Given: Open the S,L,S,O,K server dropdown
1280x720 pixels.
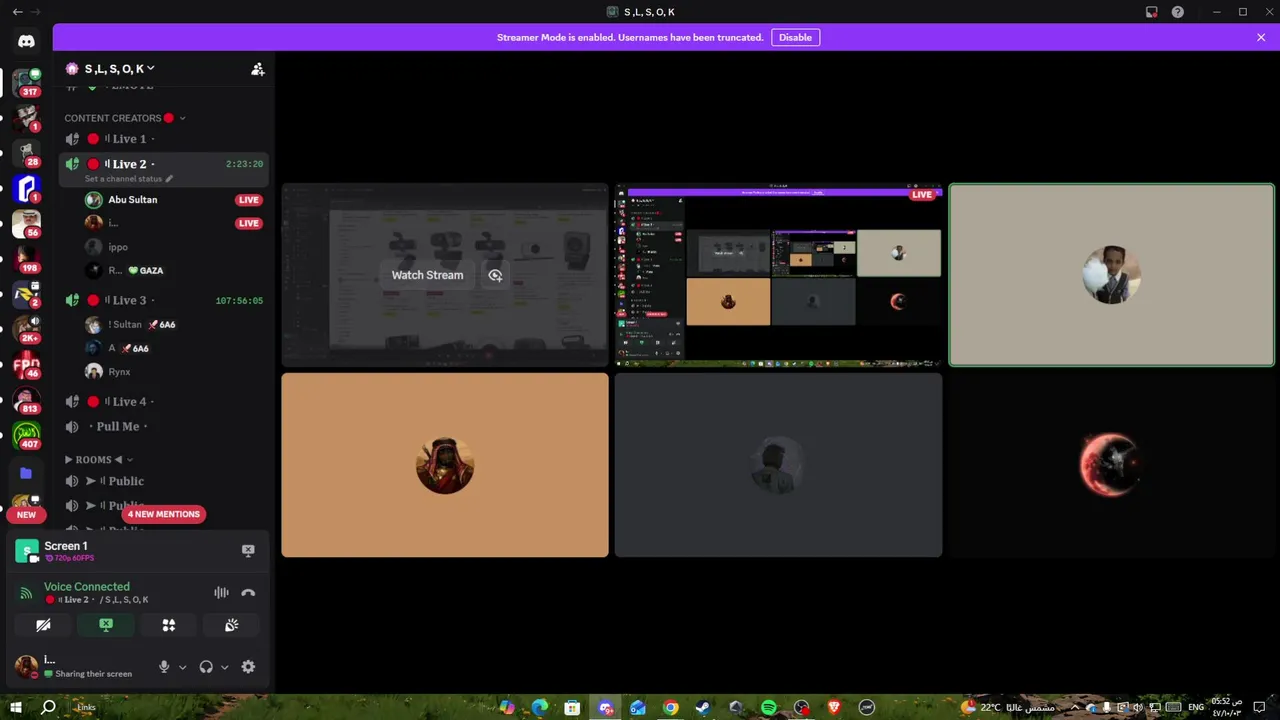Looking at the screenshot, I should pyautogui.click(x=120, y=69).
